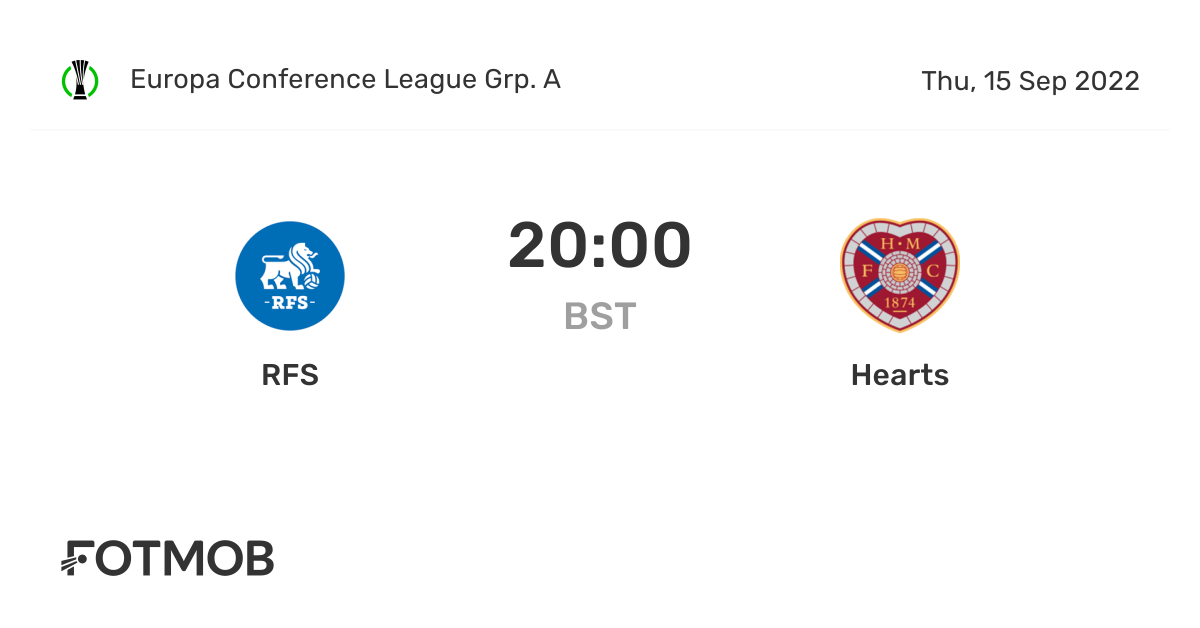Click the RFS lettering inside blue badge
Viewport: 1200px width, 628px height.
[290, 301]
